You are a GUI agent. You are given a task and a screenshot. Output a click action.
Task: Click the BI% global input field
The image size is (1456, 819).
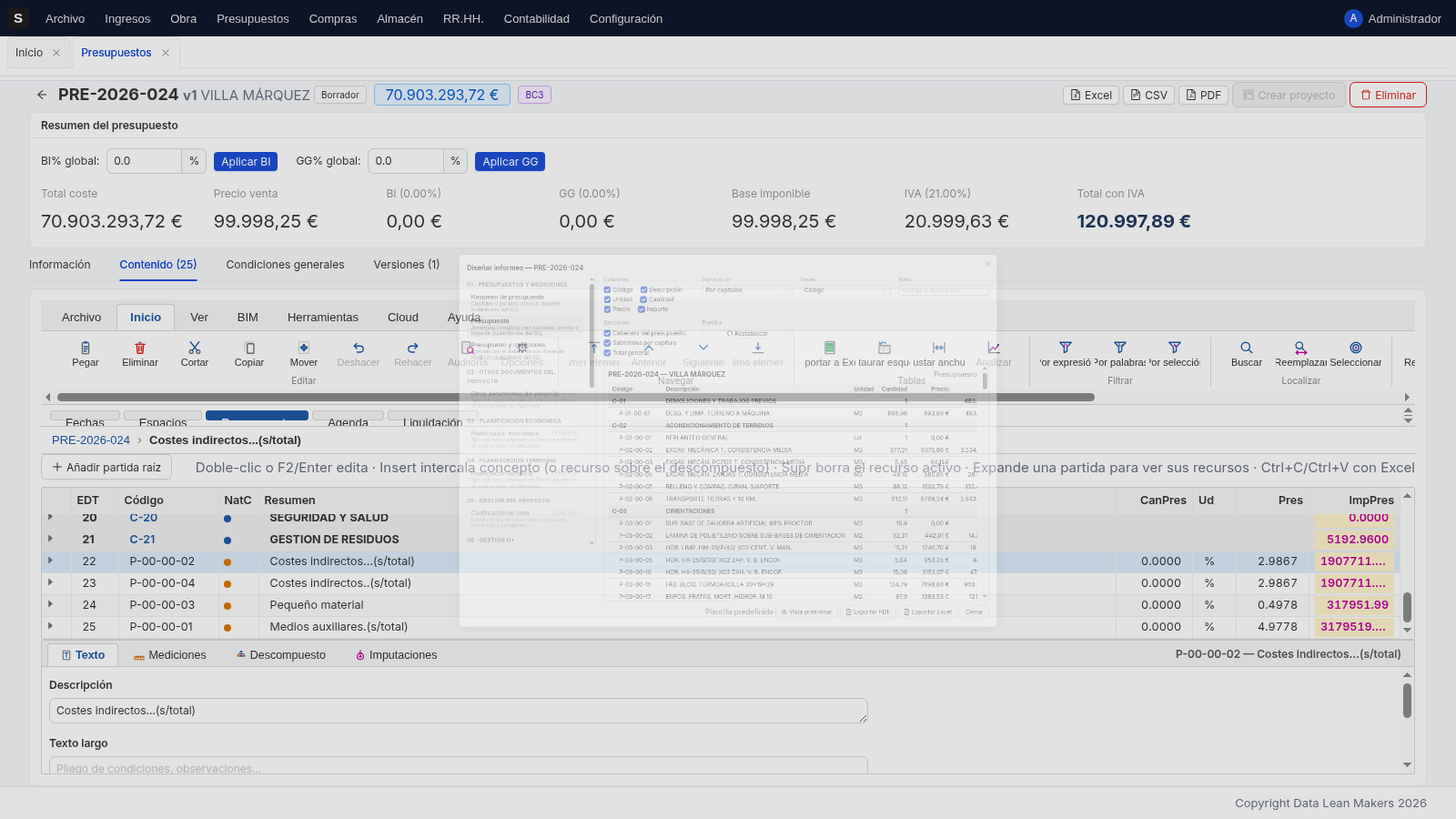click(145, 161)
